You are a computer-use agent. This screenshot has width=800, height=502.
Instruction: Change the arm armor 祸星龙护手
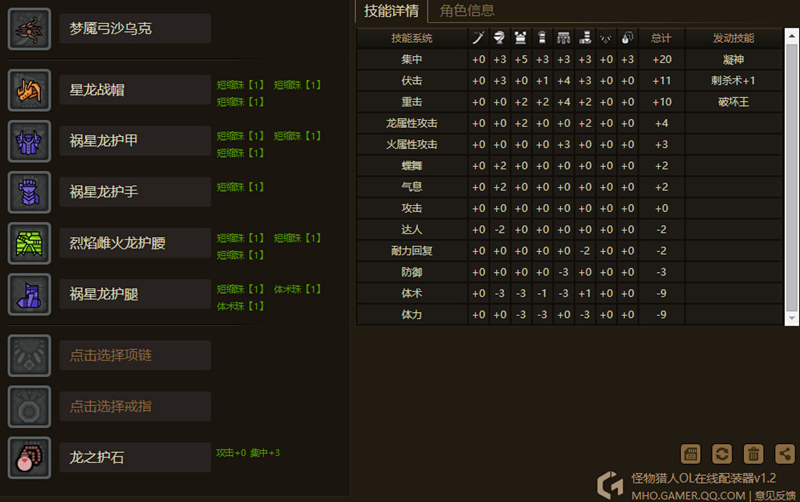point(135,192)
